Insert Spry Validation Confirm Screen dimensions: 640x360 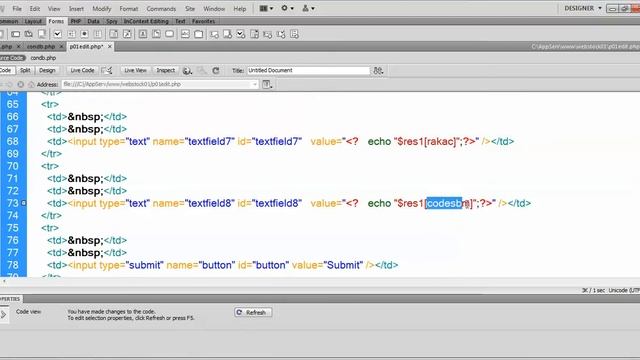coord(281,34)
